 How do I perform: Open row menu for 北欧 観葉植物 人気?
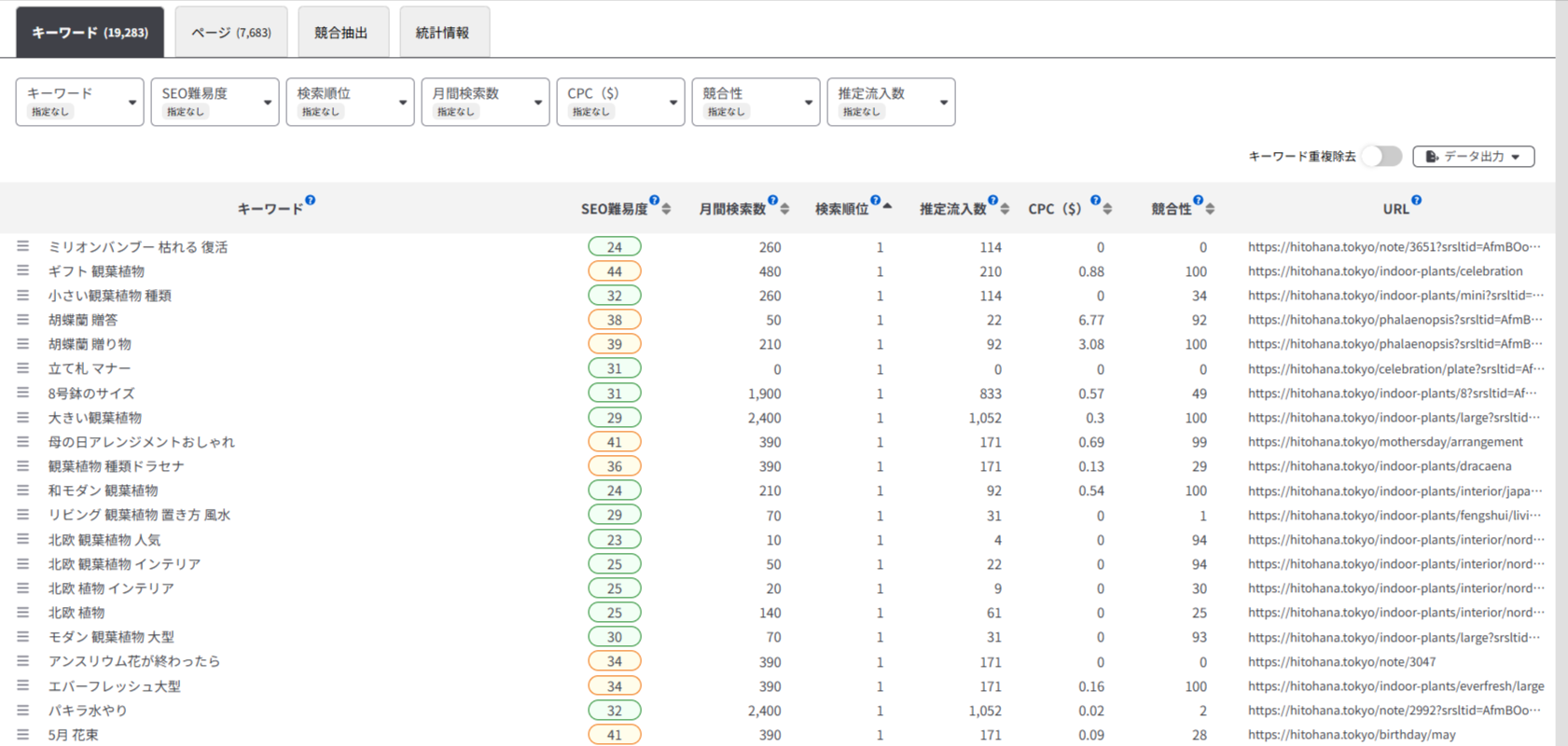[x=22, y=539]
